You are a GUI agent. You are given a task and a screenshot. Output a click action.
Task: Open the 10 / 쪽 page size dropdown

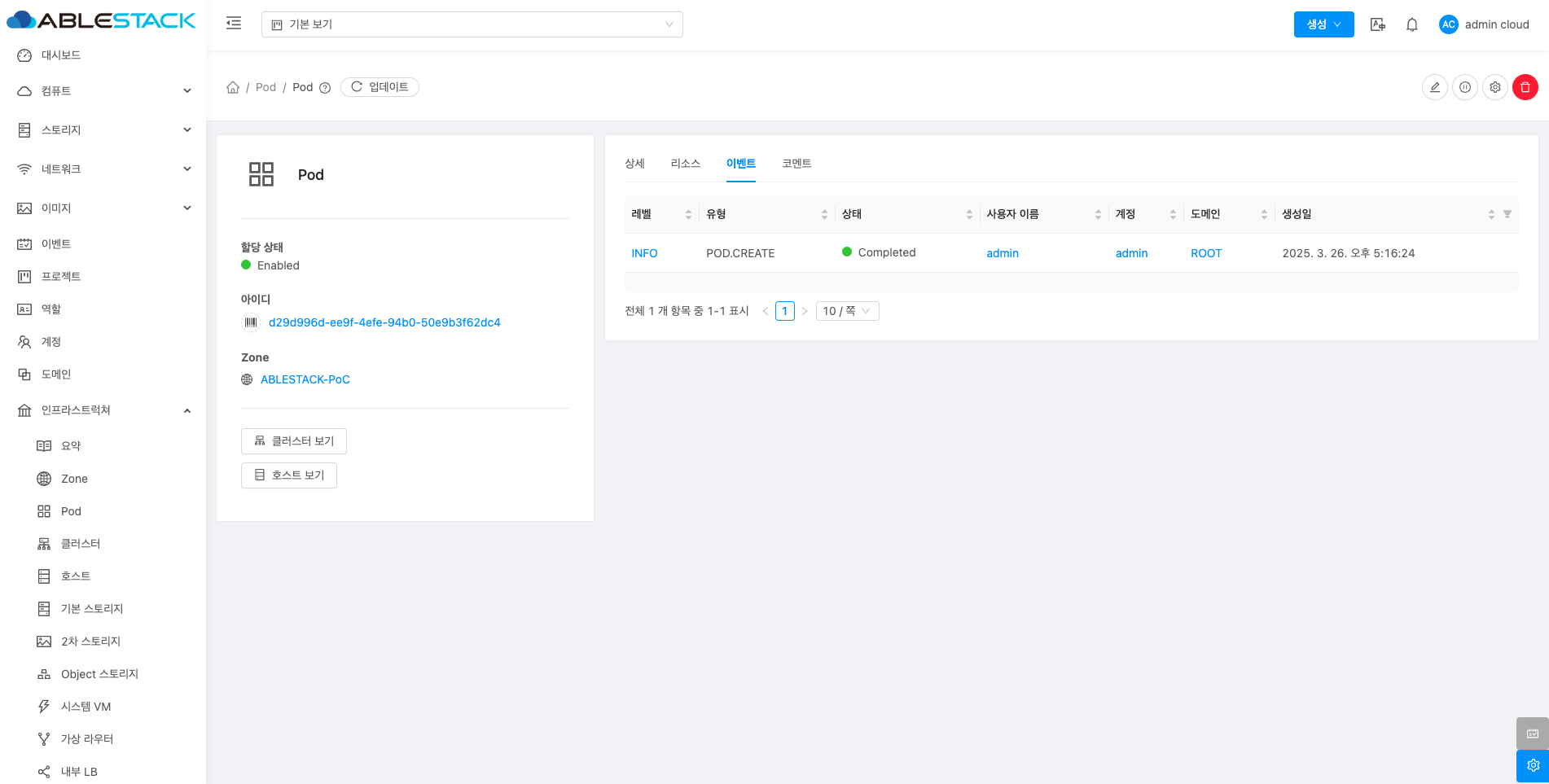(846, 311)
